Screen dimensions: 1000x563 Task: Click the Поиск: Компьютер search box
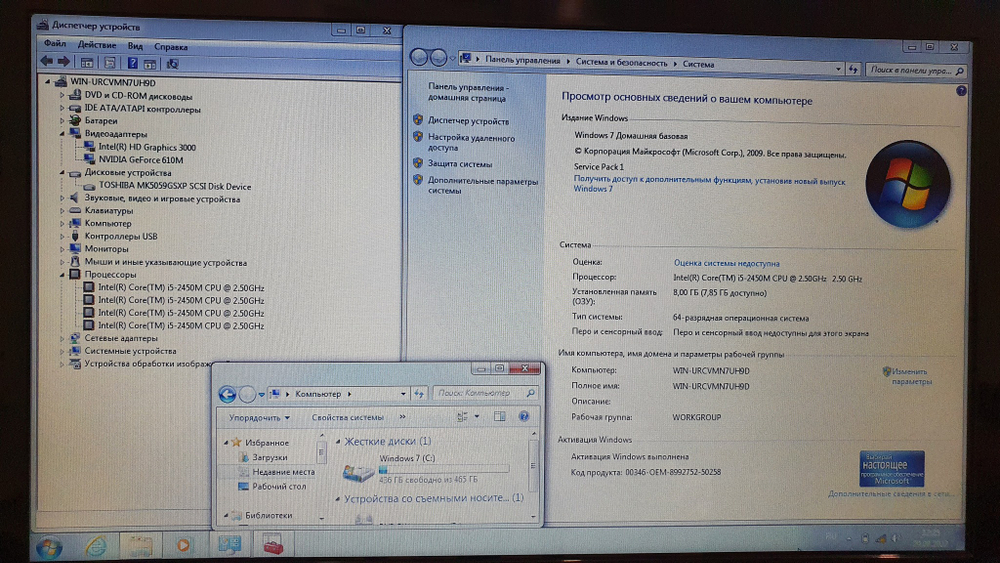pyautogui.click(x=485, y=393)
